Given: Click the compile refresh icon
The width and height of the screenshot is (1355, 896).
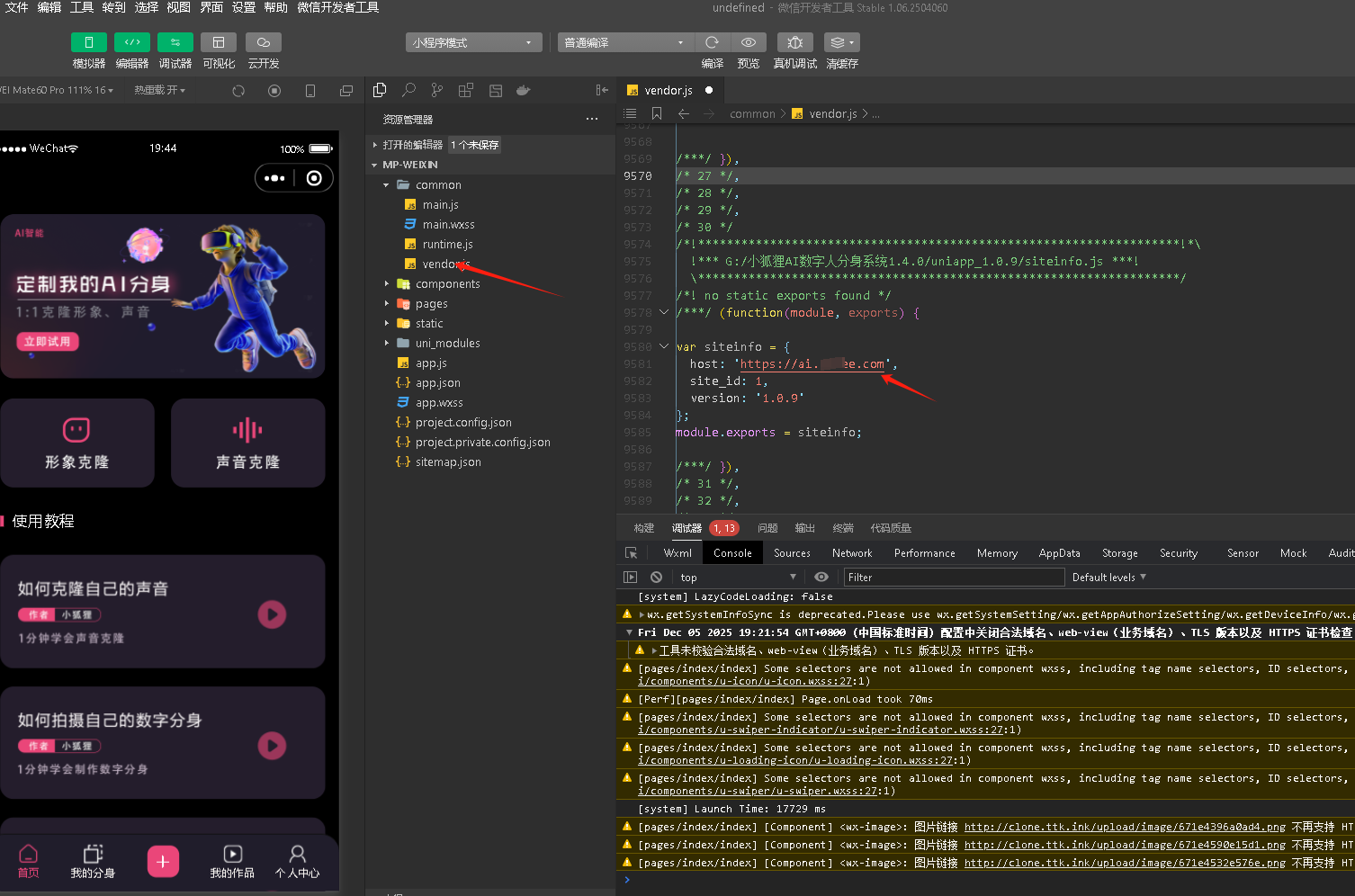Looking at the screenshot, I should coord(712,42).
